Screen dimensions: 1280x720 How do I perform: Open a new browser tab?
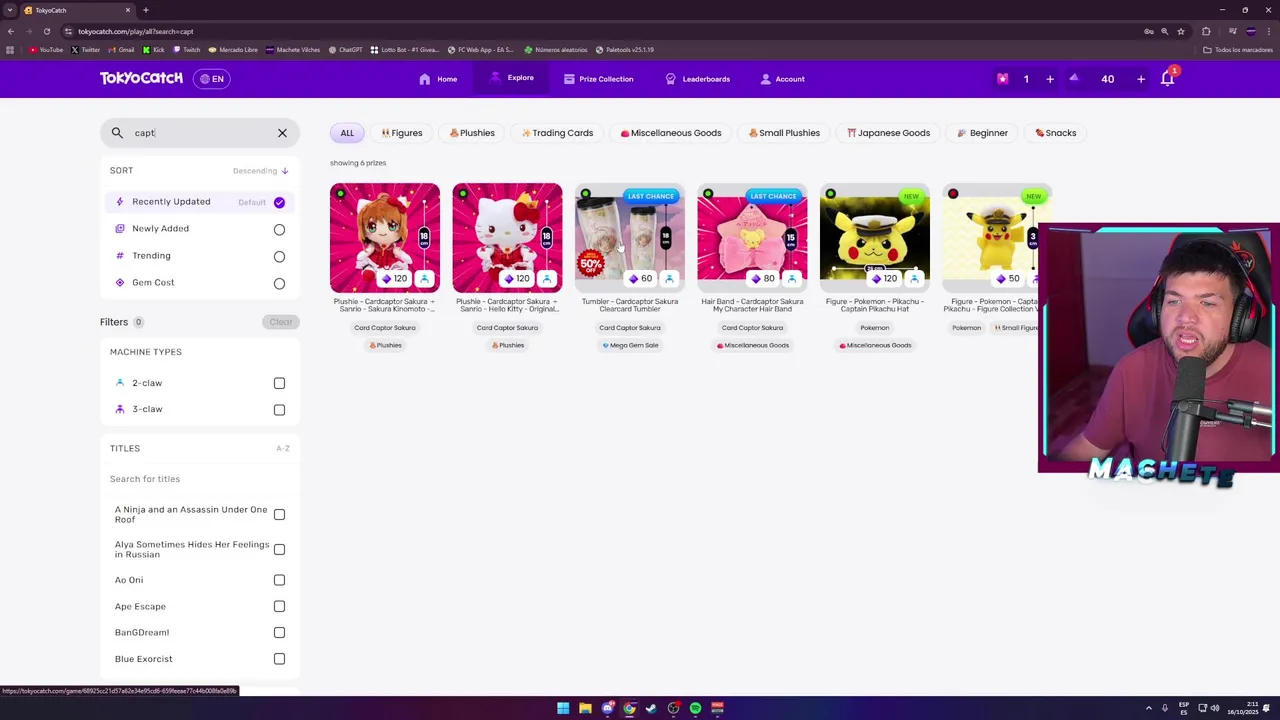(146, 10)
